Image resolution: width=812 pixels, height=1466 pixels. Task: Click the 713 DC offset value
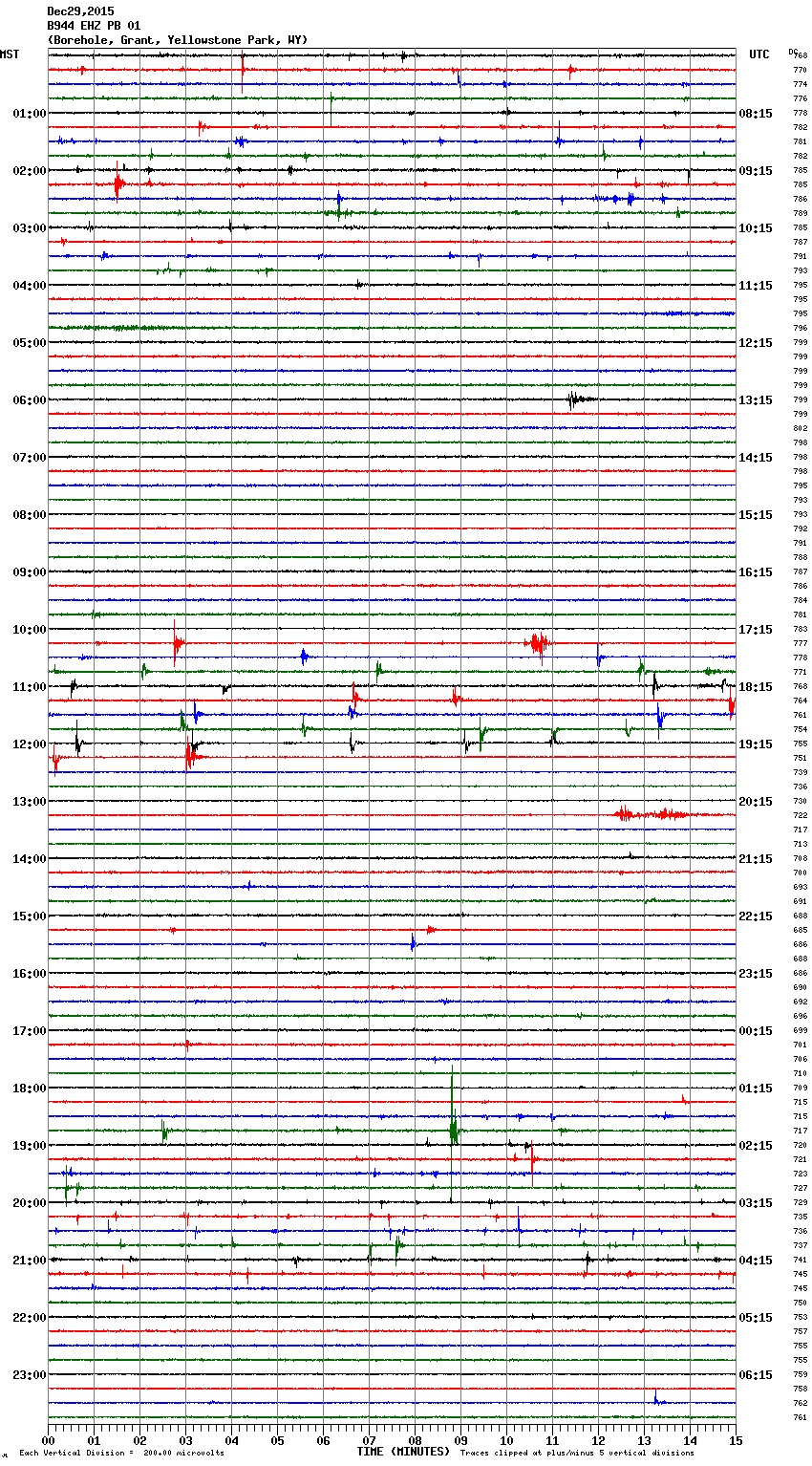click(x=800, y=845)
